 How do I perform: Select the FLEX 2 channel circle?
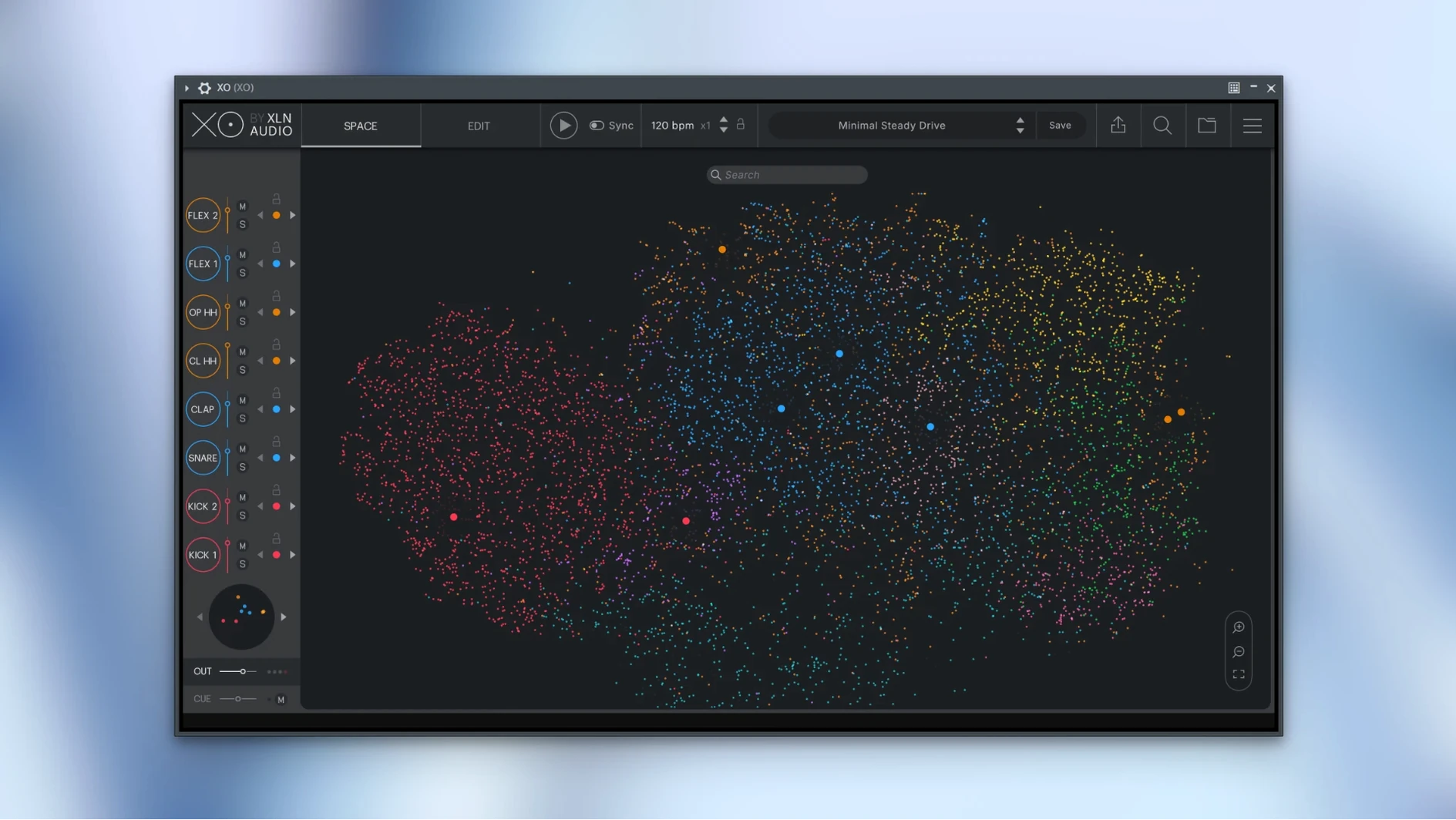203,215
